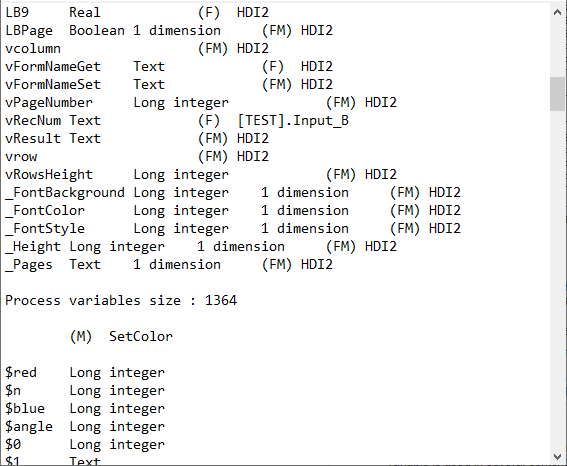Screen dimensions: 567x466
Task: Click the vertical scrollbar thumb
Action: click(558, 94)
